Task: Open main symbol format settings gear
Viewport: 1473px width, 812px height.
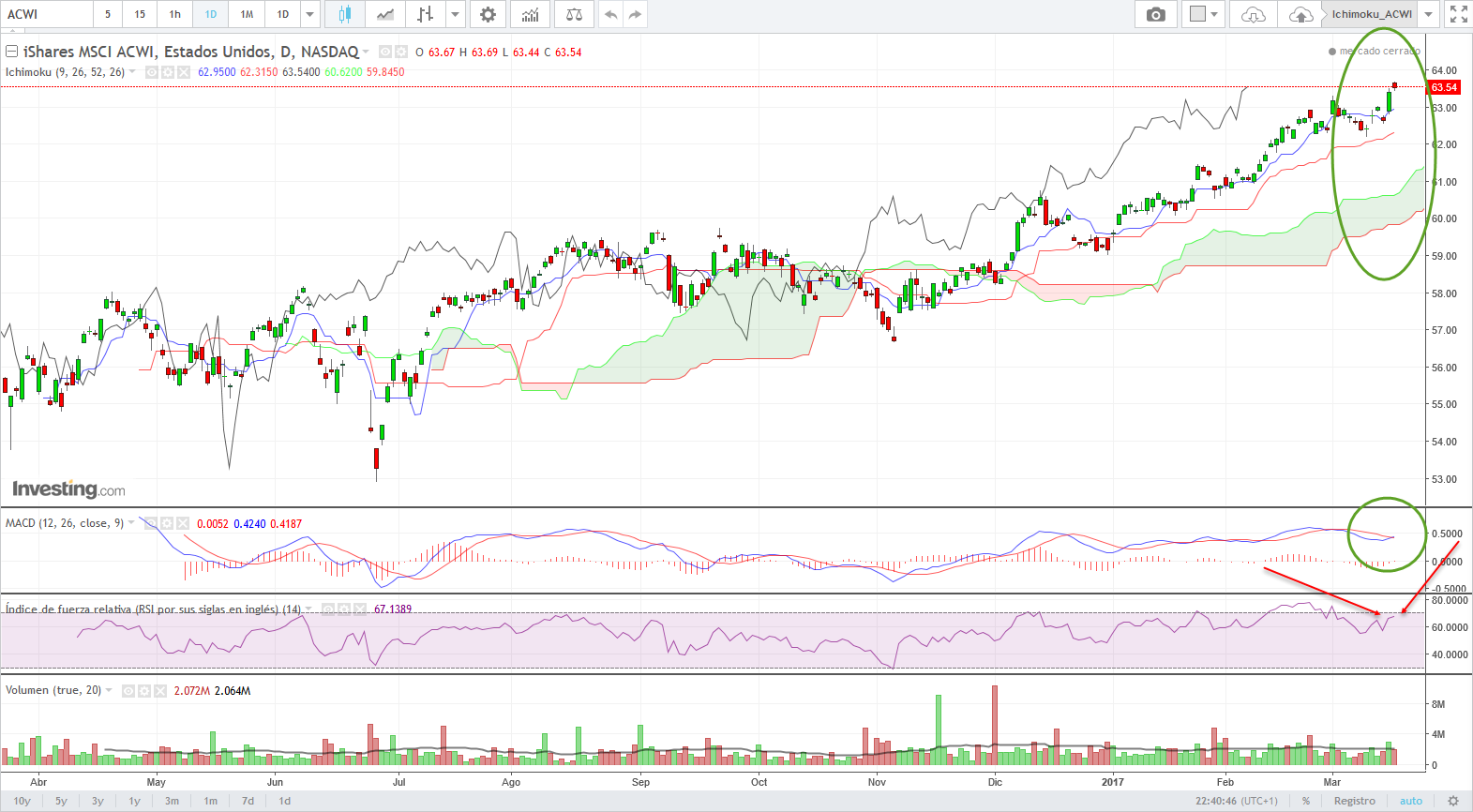Action: [x=401, y=53]
